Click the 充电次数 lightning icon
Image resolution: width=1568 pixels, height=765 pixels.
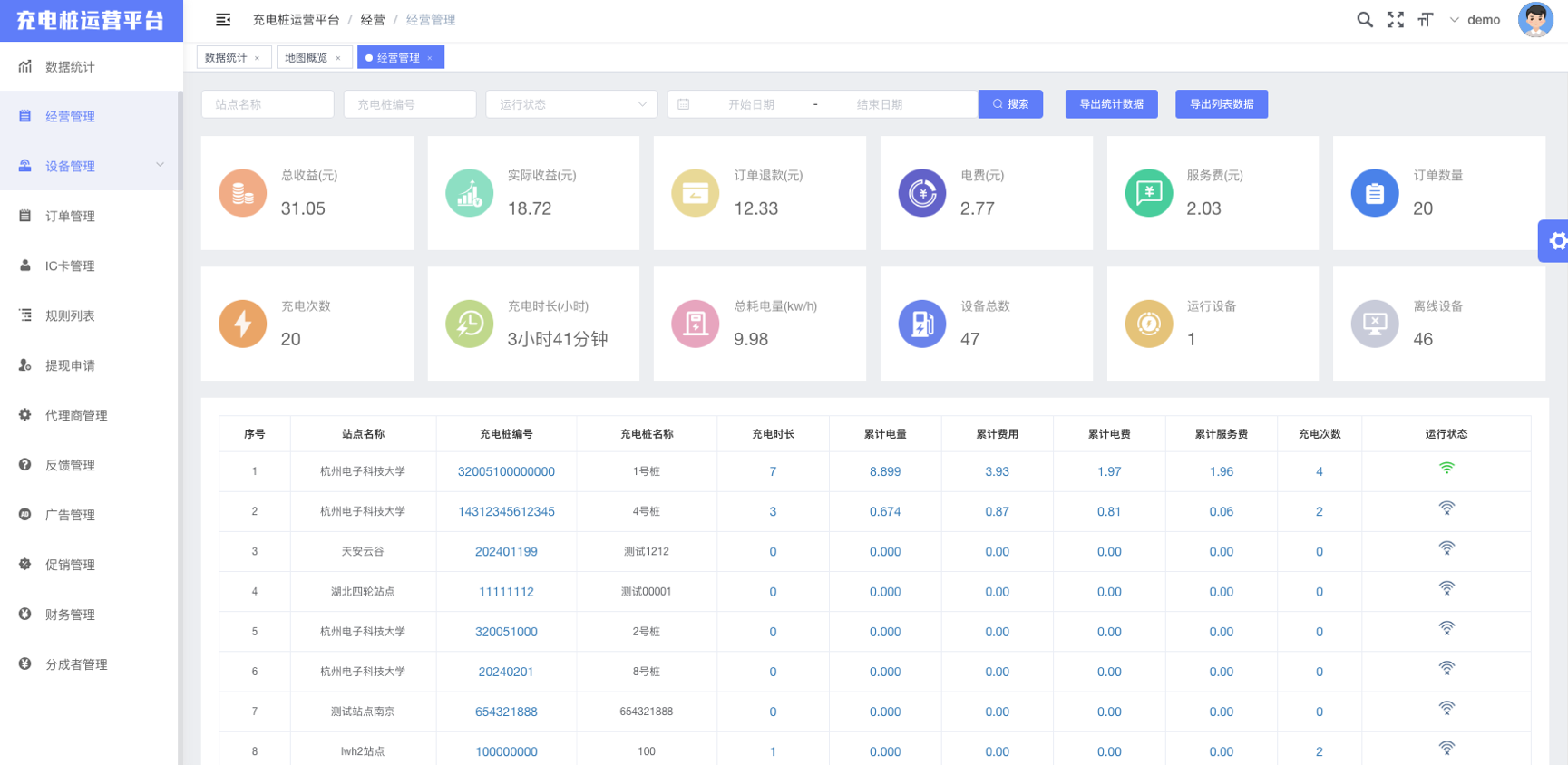[x=243, y=324]
